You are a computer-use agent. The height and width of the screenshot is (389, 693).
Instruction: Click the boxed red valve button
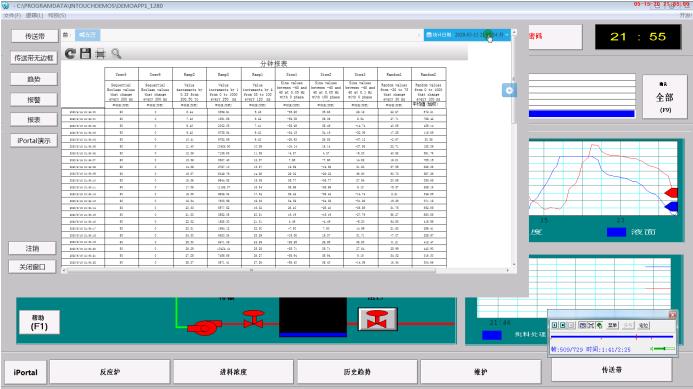[x=377, y=319]
